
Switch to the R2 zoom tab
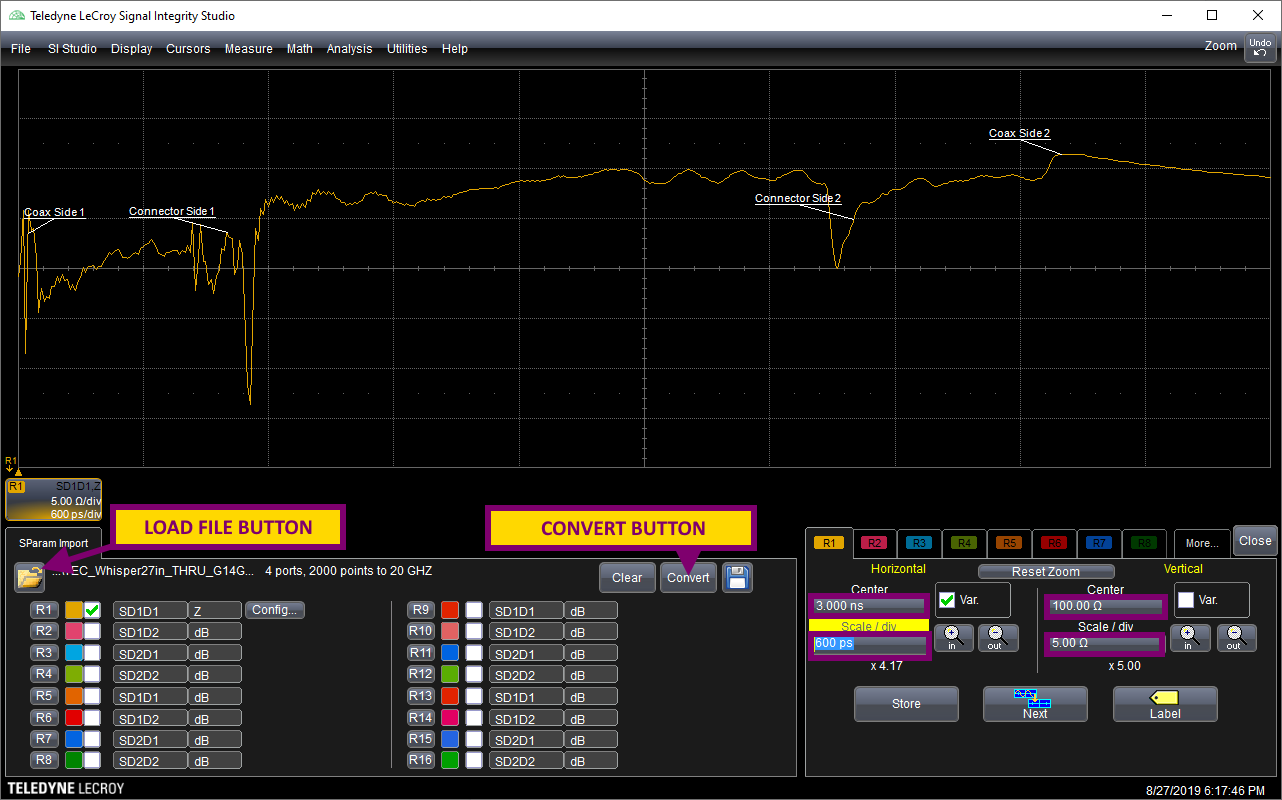875,543
